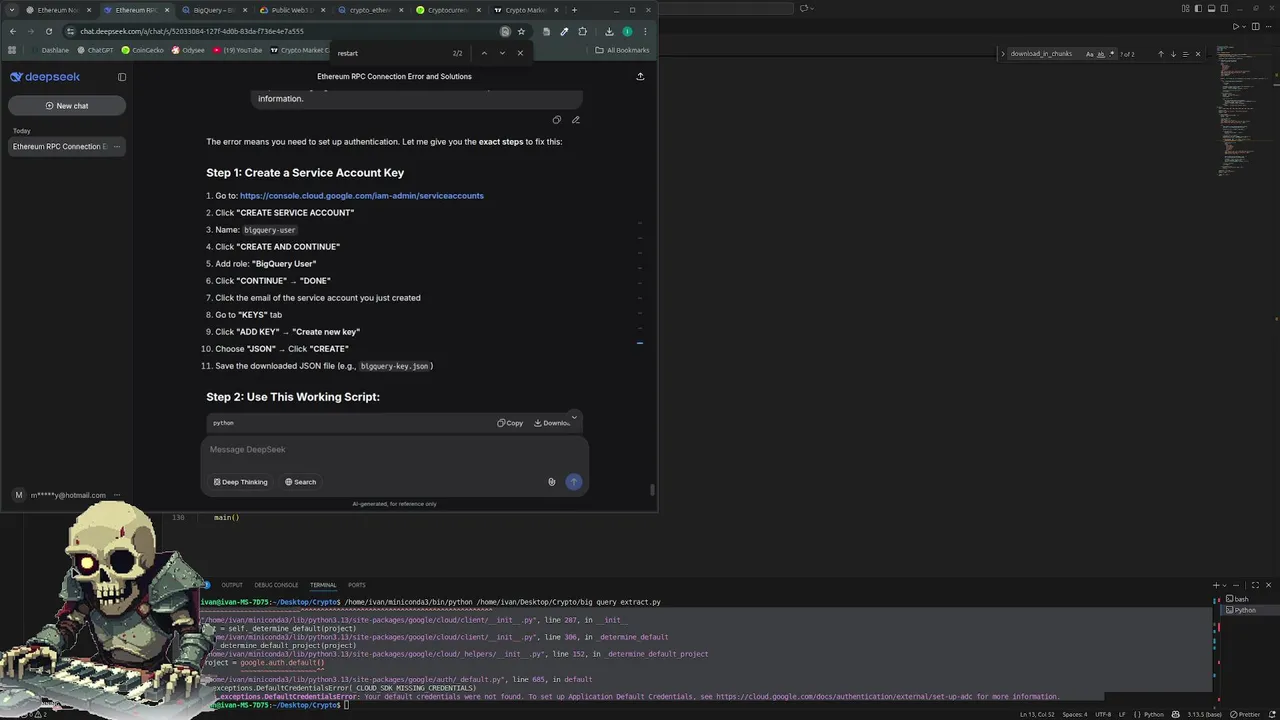The height and width of the screenshot is (720, 1280).
Task: Copy the user message with copy icon
Action: 557,120
